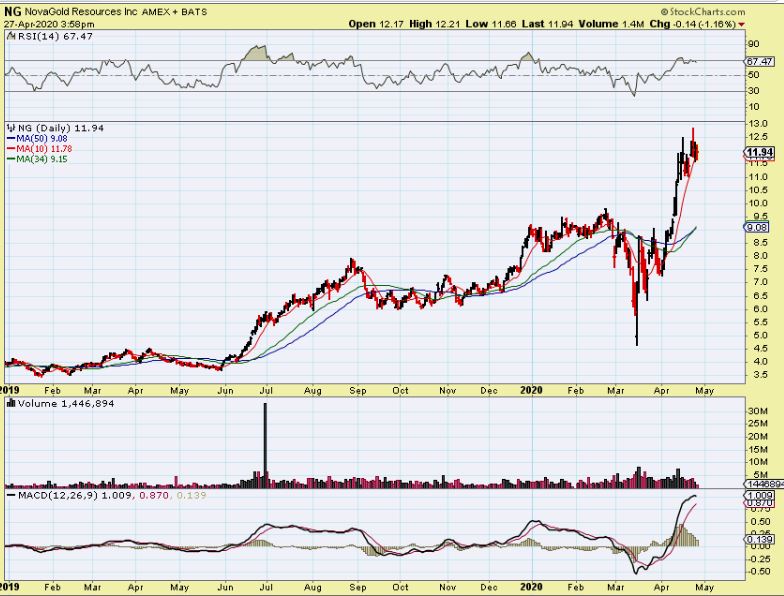Click the green MA(34) legend line marker
The height and width of the screenshot is (596, 784).
11,159
